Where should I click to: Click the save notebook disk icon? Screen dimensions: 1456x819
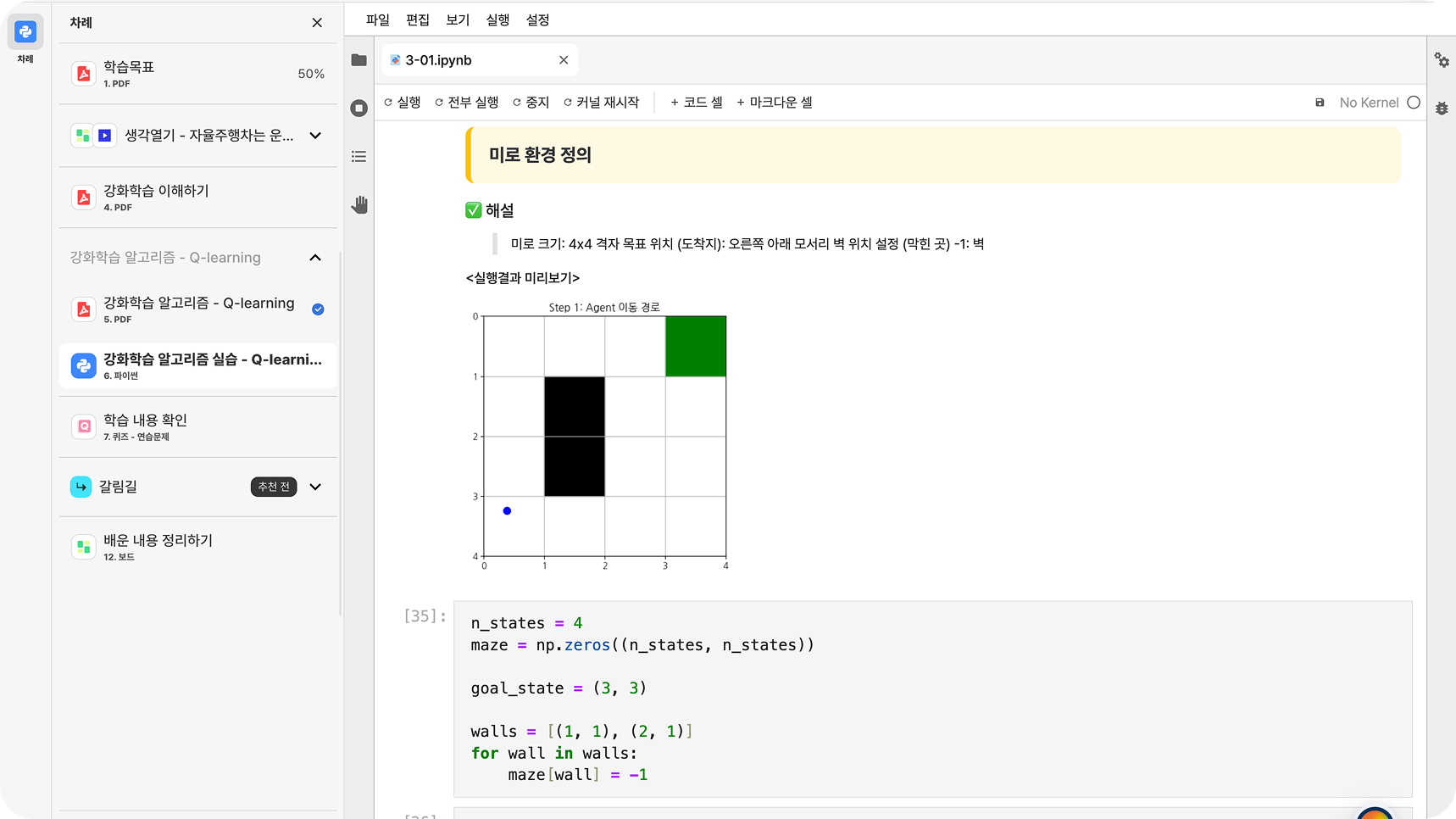(1320, 103)
